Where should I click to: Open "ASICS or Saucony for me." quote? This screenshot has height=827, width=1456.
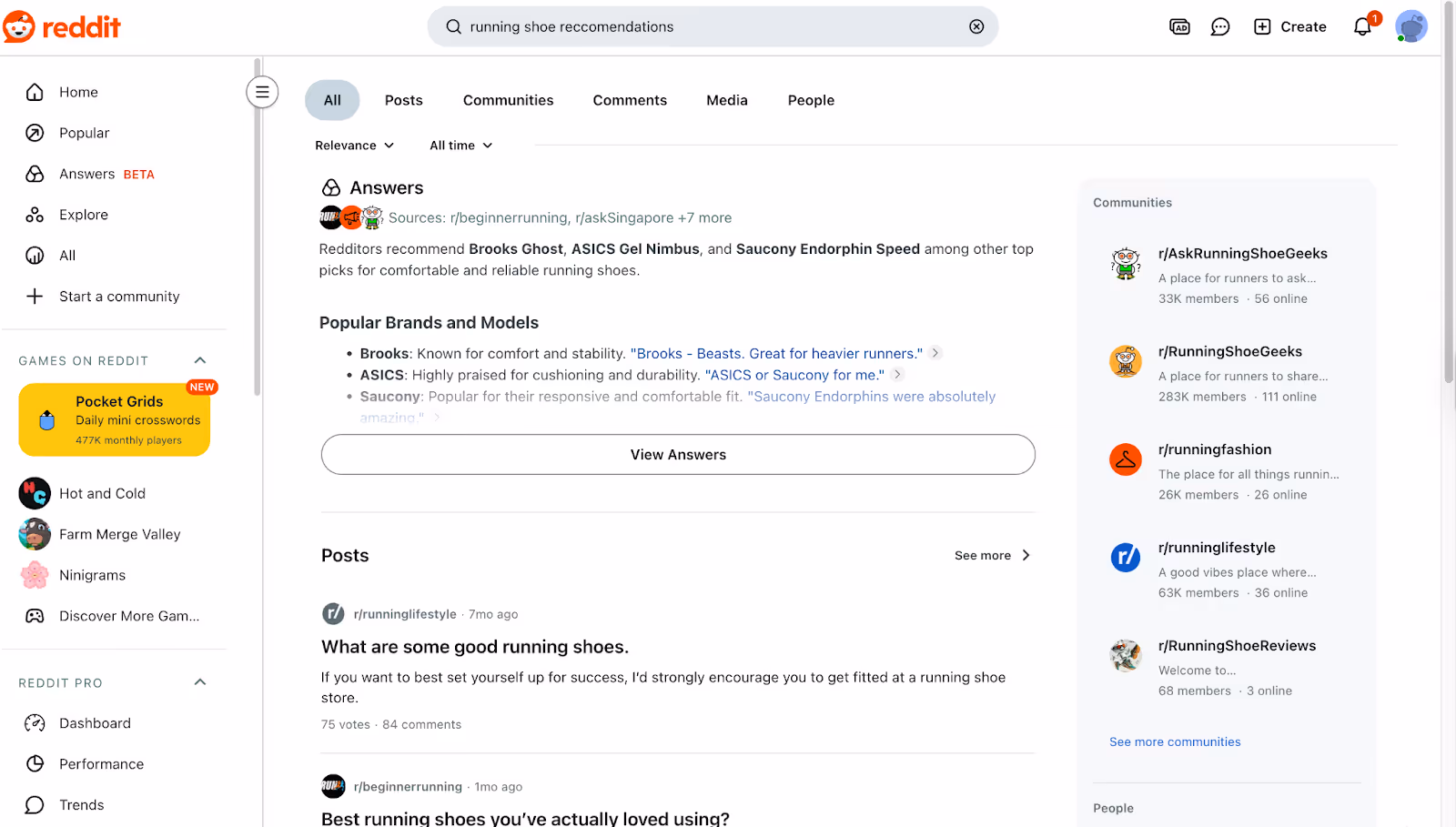[794, 375]
